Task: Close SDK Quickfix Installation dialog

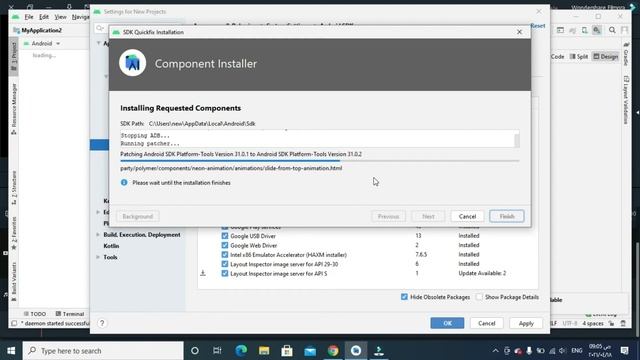Action: click(x=519, y=32)
